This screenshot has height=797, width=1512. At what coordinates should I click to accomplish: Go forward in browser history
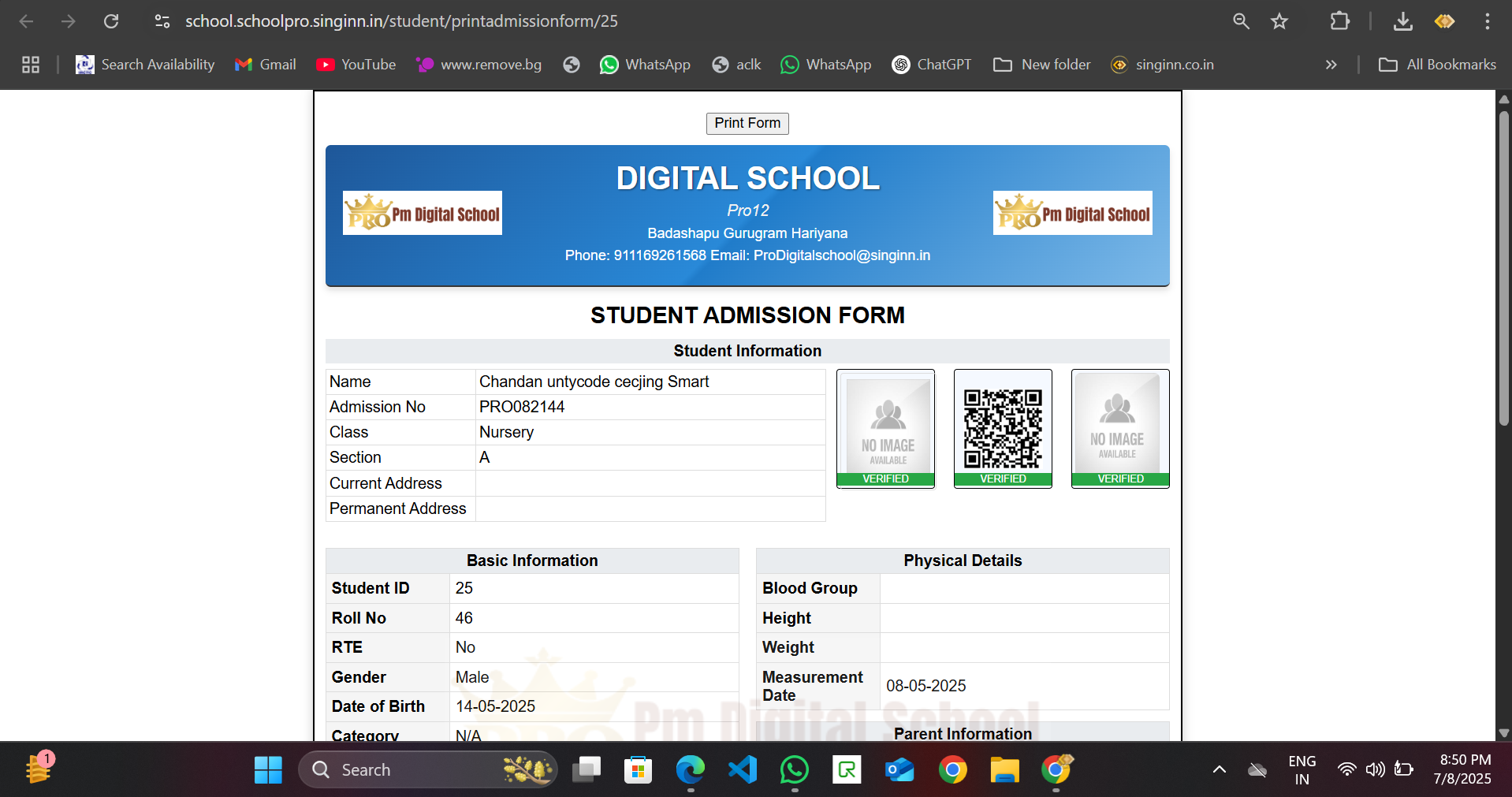tap(69, 21)
